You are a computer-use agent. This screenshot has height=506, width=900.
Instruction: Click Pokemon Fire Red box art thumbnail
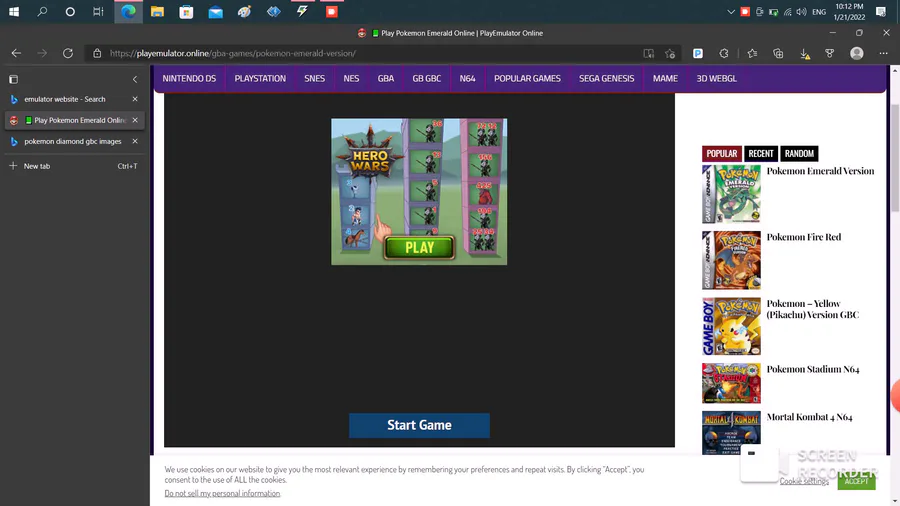coord(731,260)
